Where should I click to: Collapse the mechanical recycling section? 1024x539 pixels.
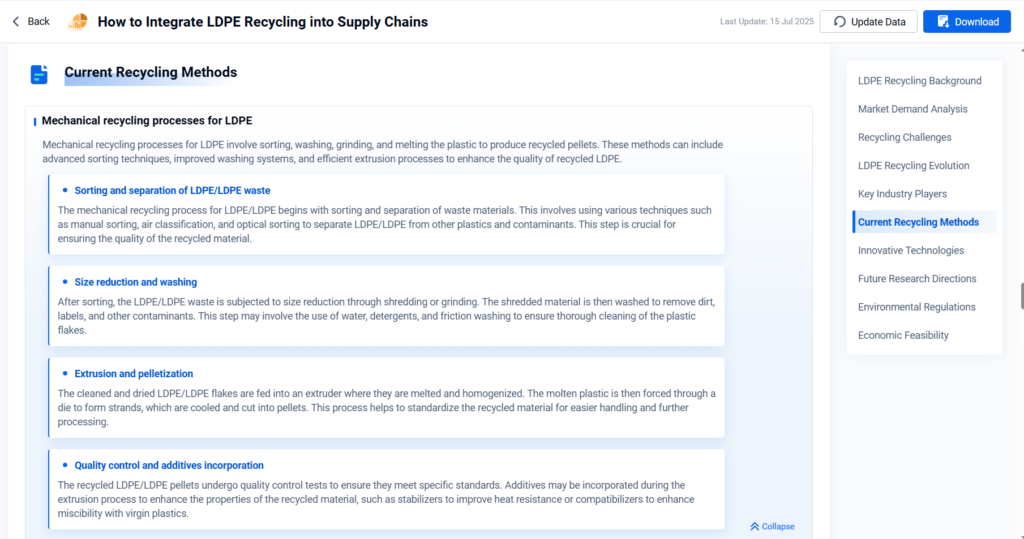coord(779,526)
